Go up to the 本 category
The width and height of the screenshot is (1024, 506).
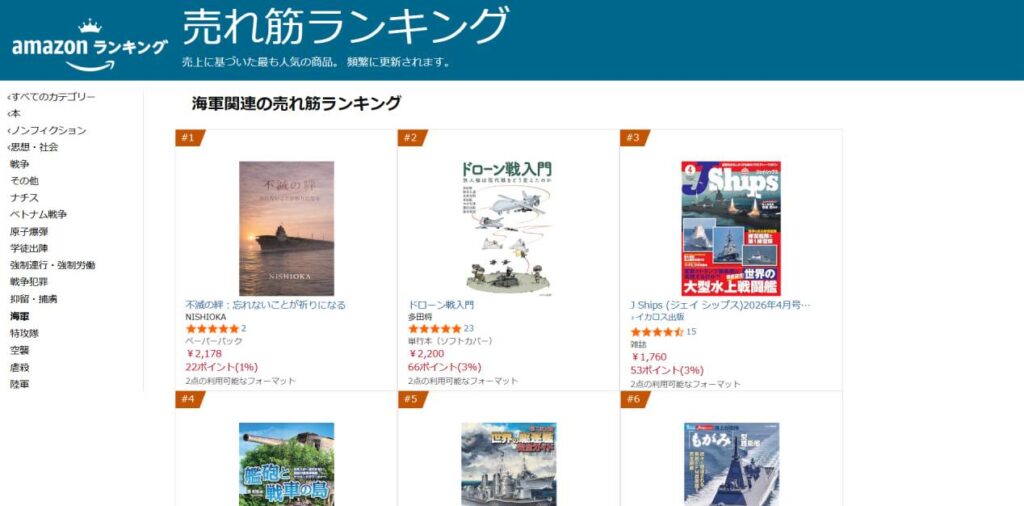coord(14,114)
